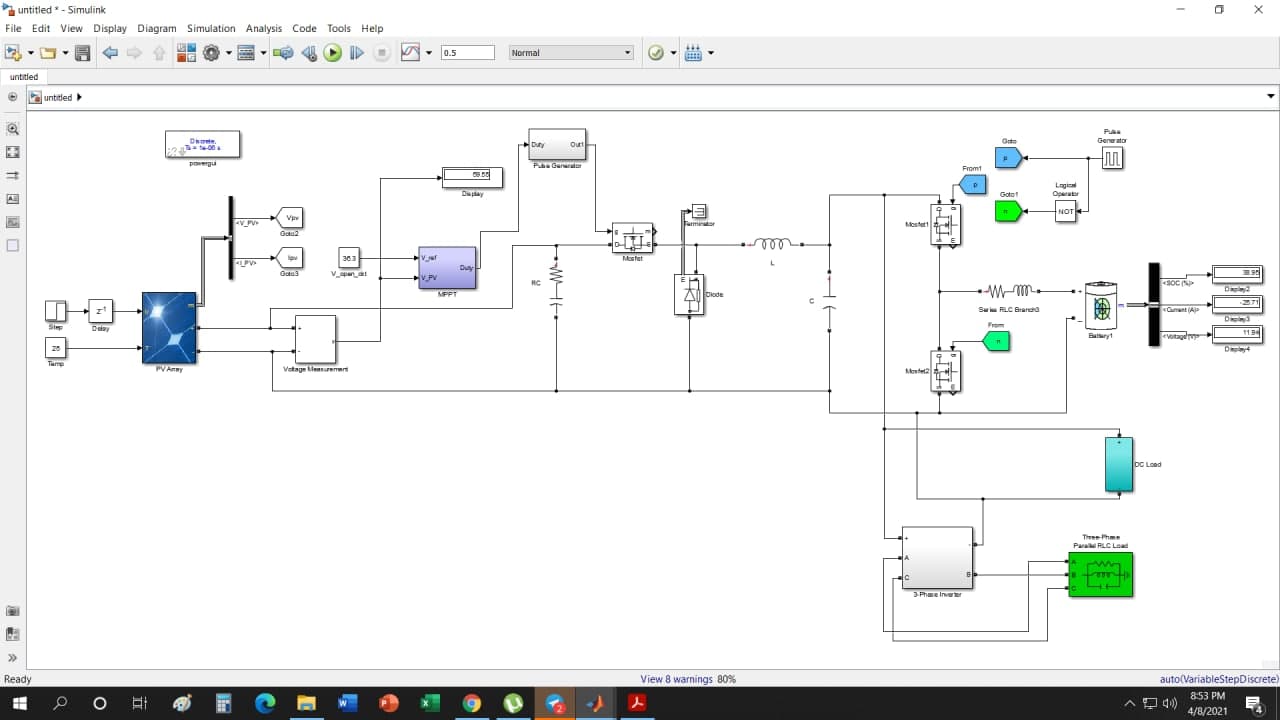This screenshot has width=1280, height=720.
Task: Click the Step Forward simulation icon
Action: pos(357,52)
